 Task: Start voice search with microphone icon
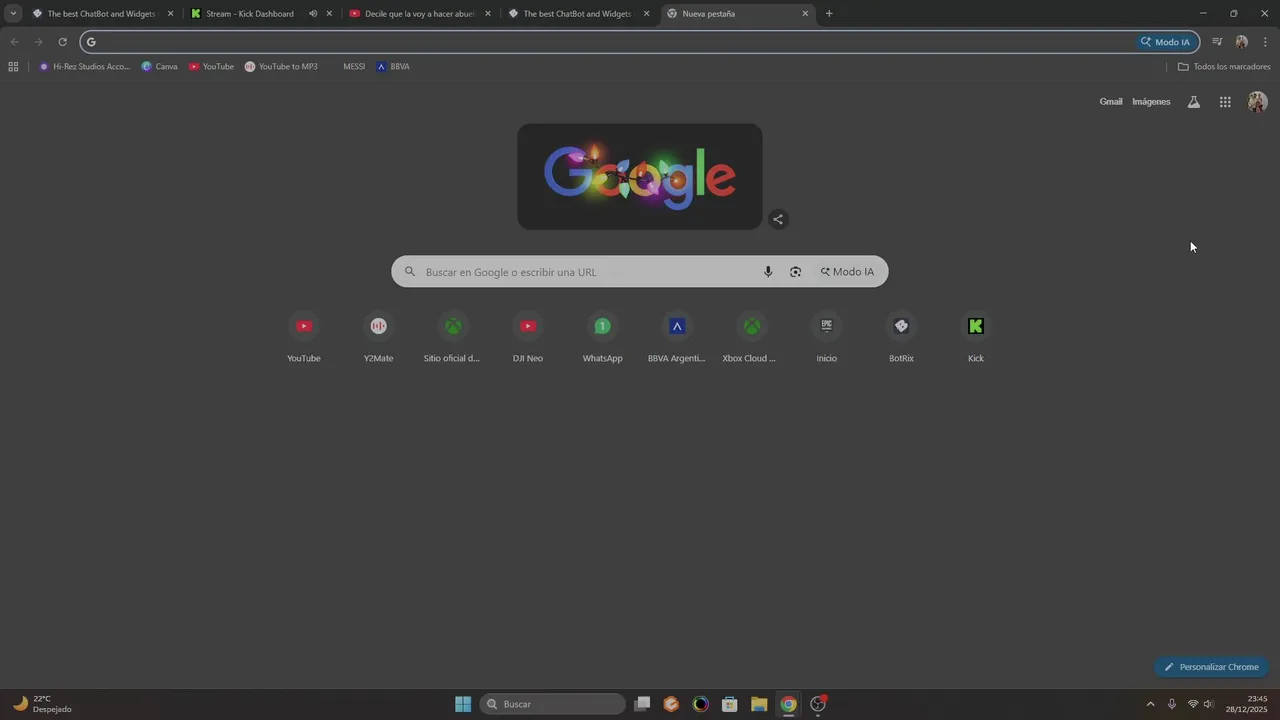pos(768,272)
